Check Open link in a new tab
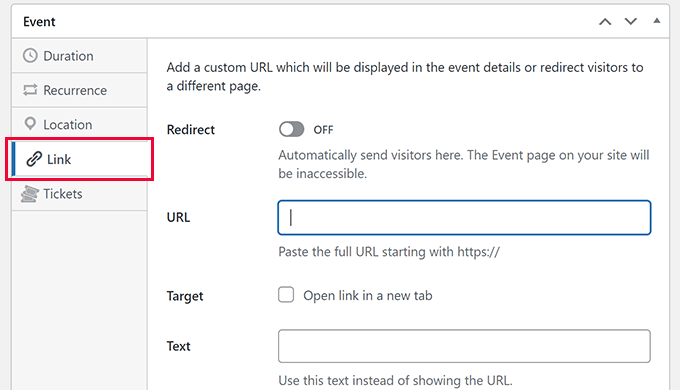Viewport: 680px width, 390px height. tap(286, 295)
